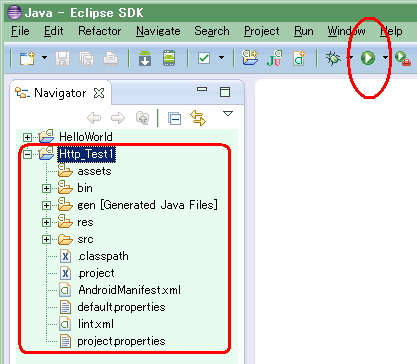Close the Navigator view tab
The height and width of the screenshot is (364, 417).
pyautogui.click(x=99, y=93)
